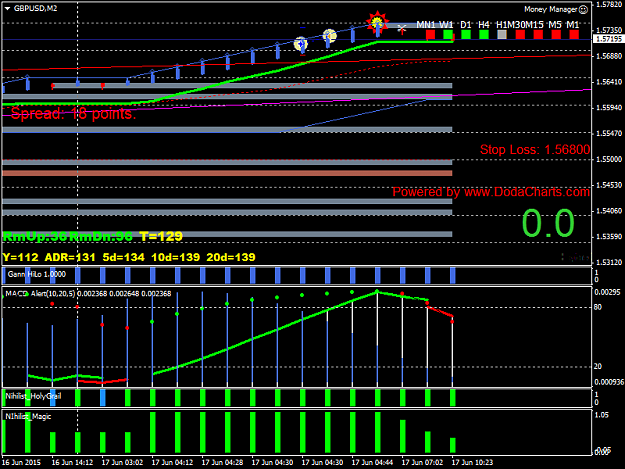Click the ADR=131 value
The height and width of the screenshot is (469, 625).
click(70, 257)
